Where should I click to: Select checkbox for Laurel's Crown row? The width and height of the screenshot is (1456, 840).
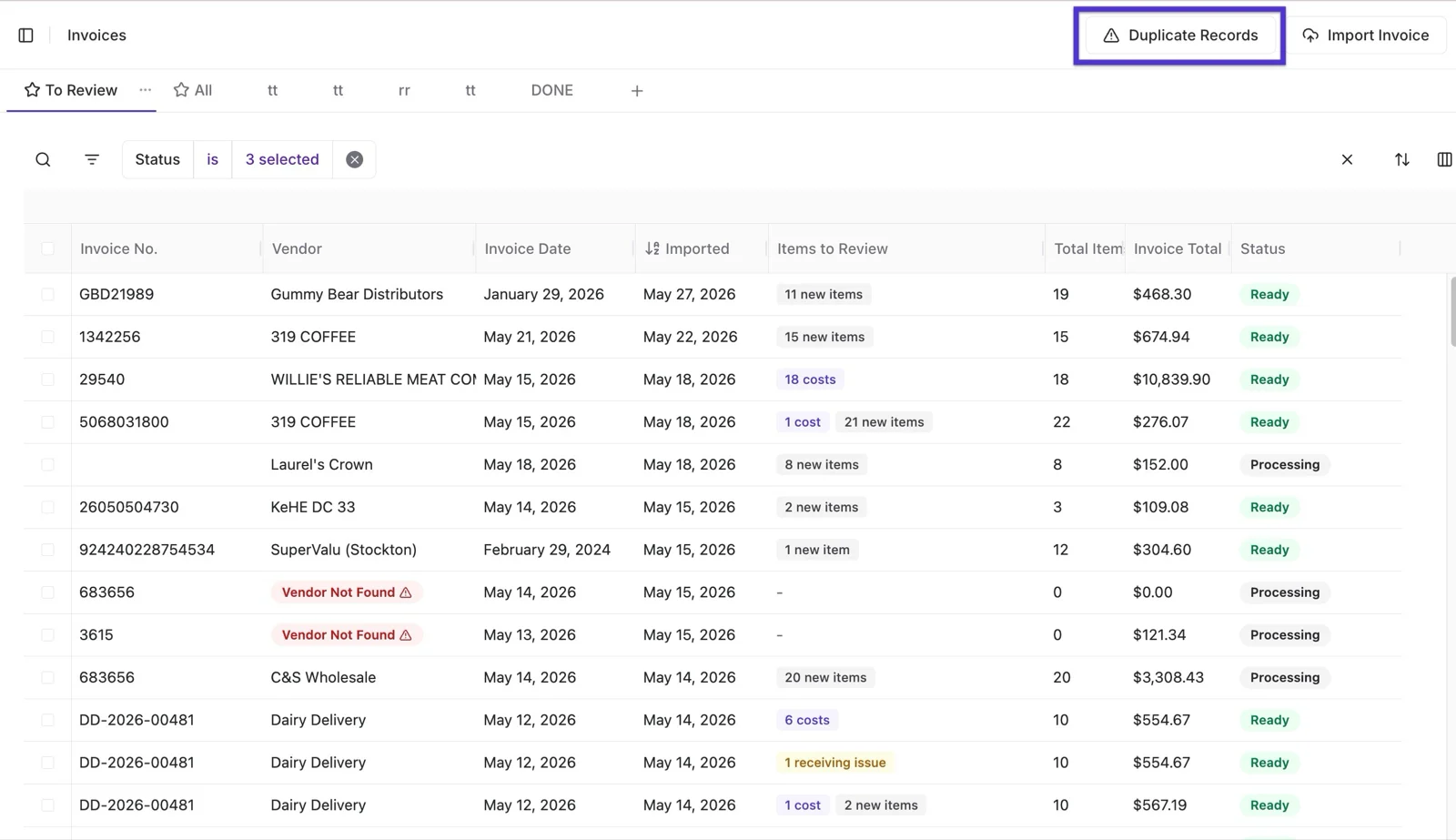(x=47, y=465)
